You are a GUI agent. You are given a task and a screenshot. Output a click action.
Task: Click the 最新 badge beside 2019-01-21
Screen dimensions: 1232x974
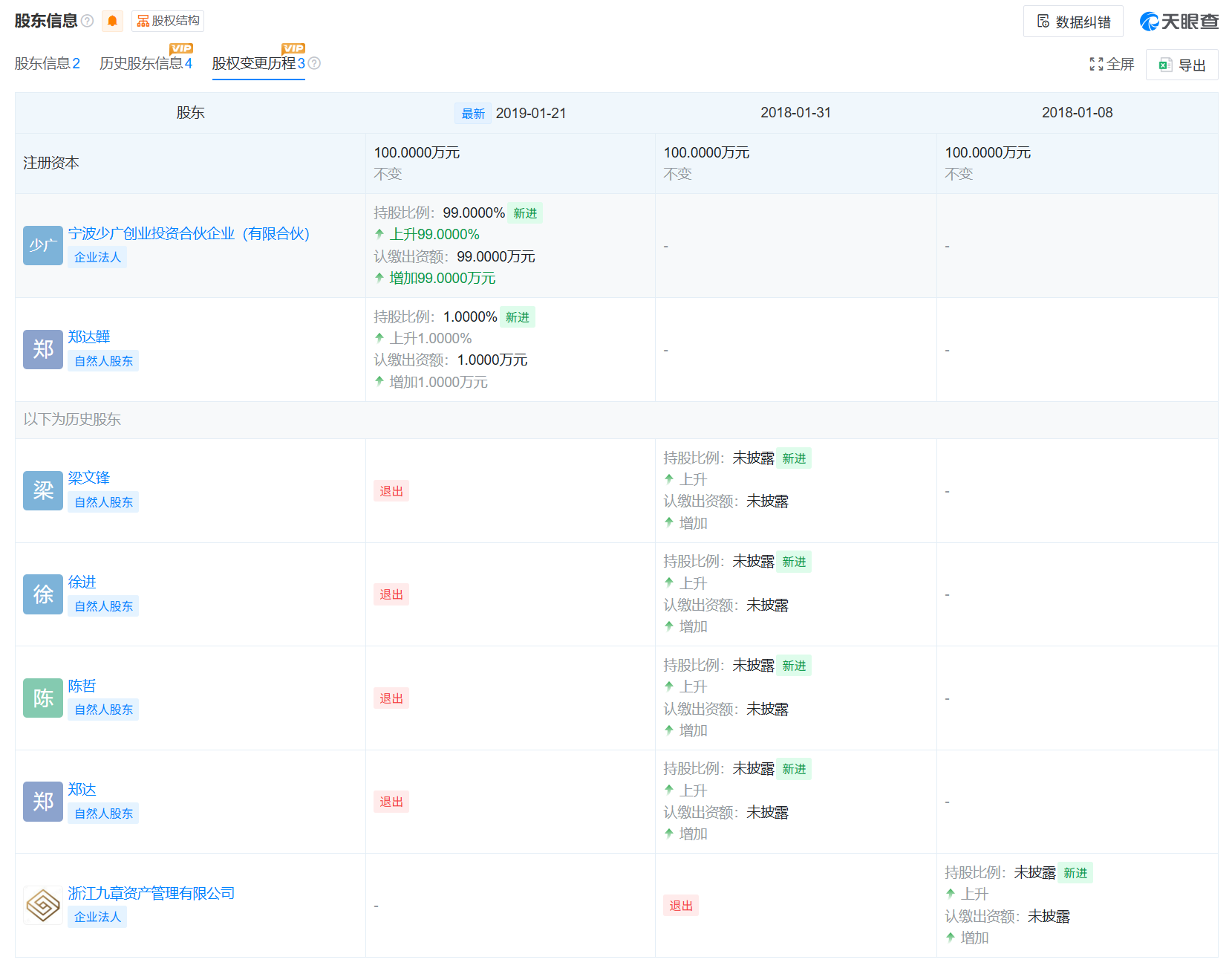coord(472,113)
